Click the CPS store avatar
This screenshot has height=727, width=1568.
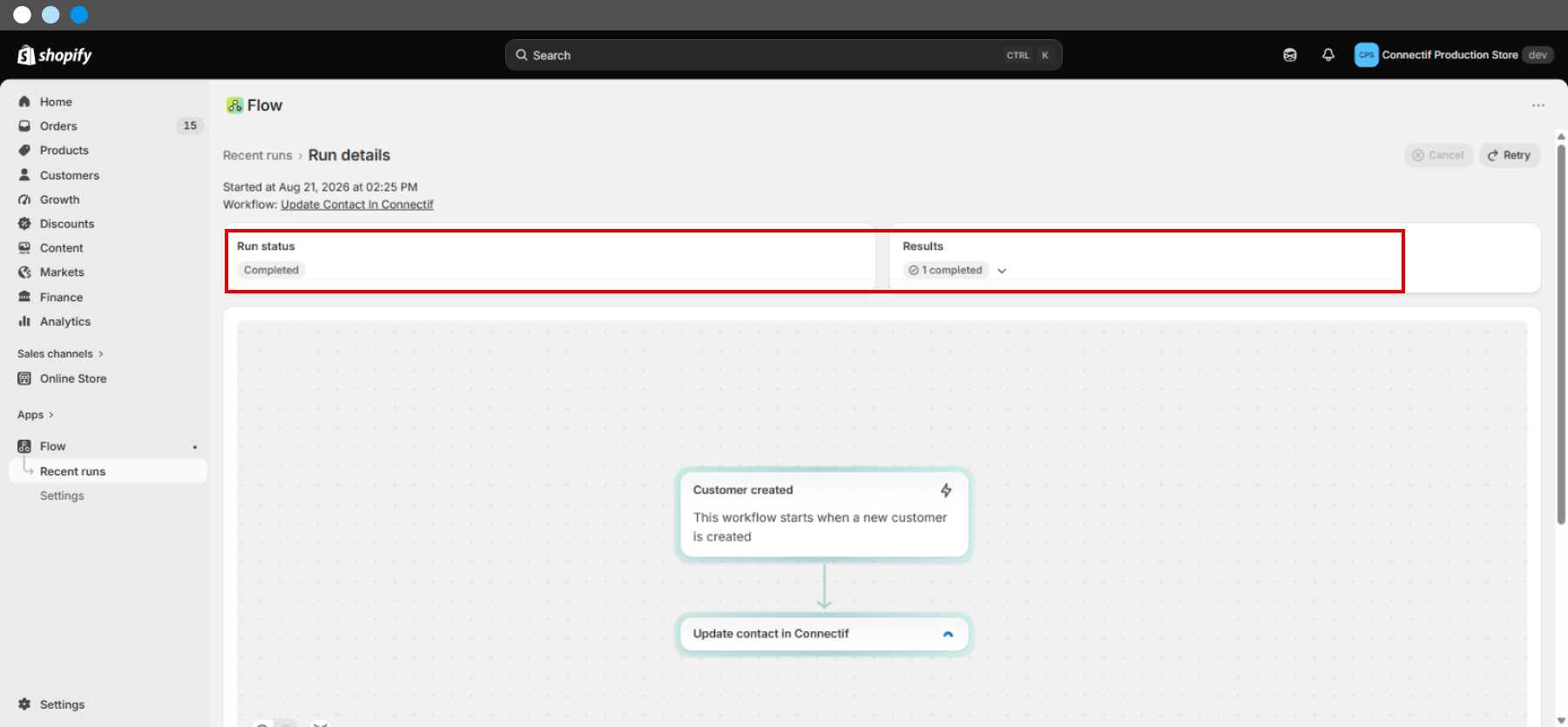[1366, 55]
